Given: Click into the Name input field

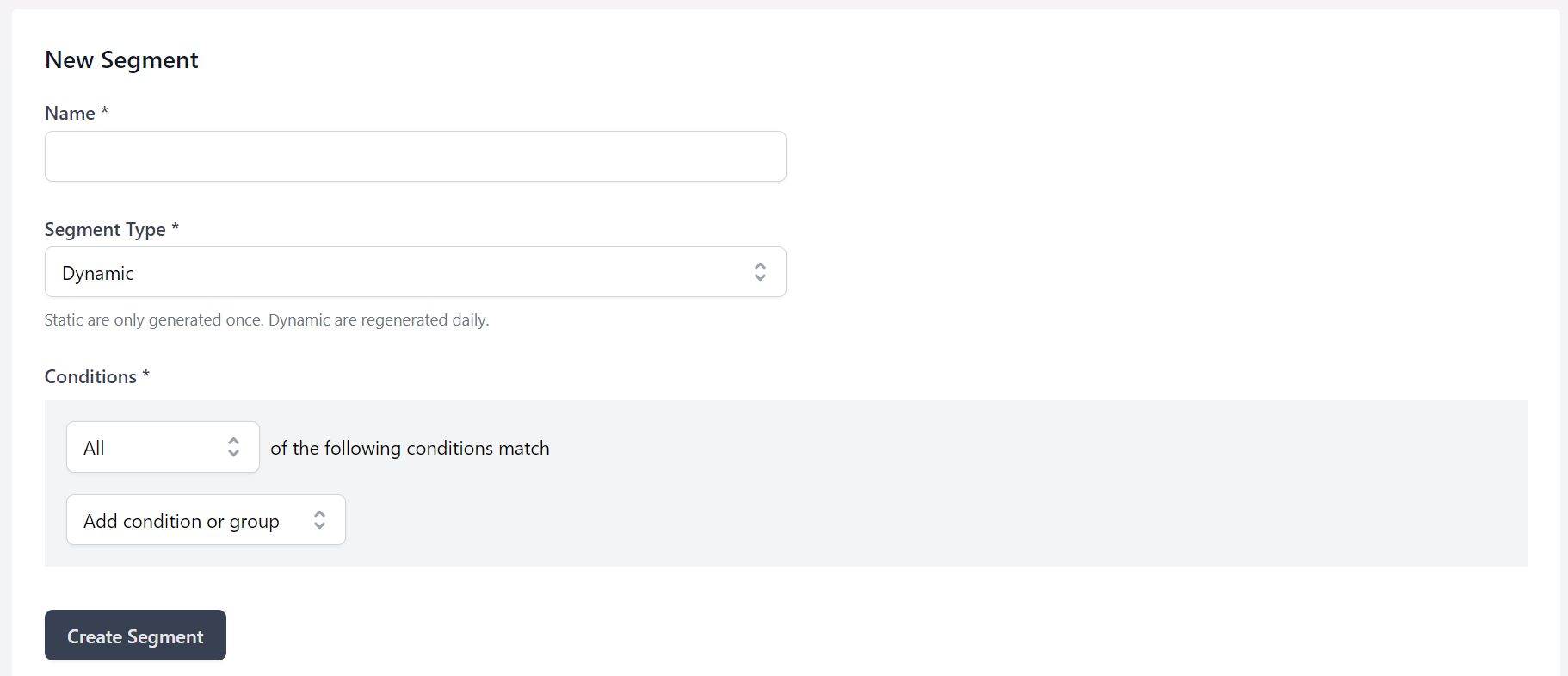Looking at the screenshot, I should pos(415,156).
